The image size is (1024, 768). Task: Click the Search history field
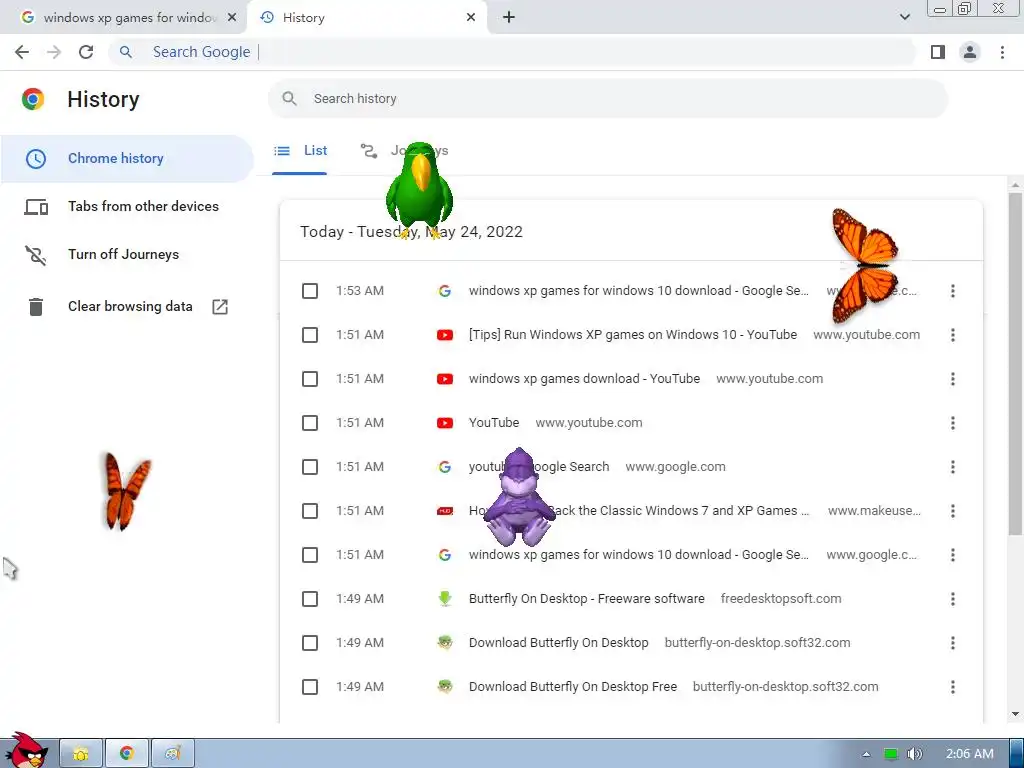pyautogui.click(x=607, y=99)
